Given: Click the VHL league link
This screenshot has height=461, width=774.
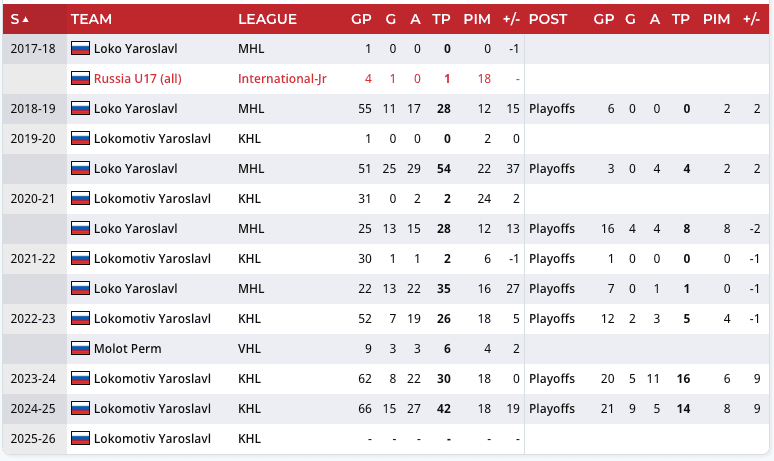Looking at the screenshot, I should (250, 349).
